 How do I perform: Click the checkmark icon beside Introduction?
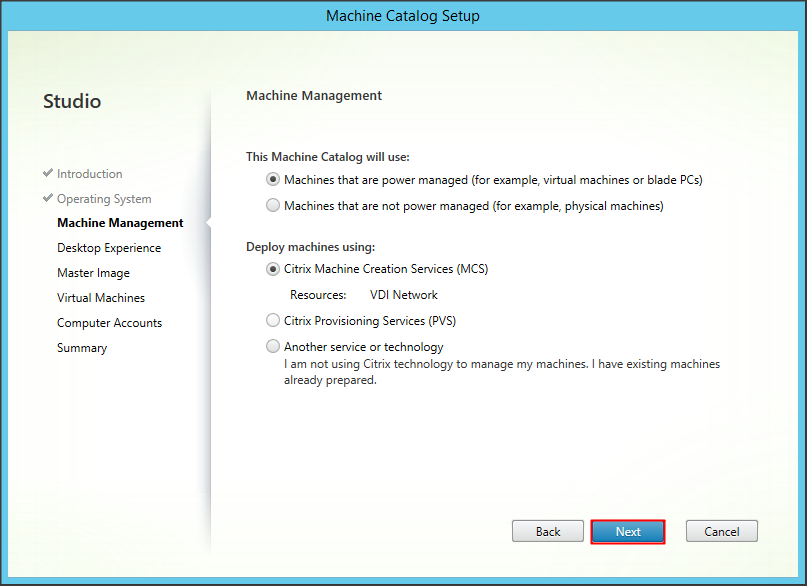[48, 173]
